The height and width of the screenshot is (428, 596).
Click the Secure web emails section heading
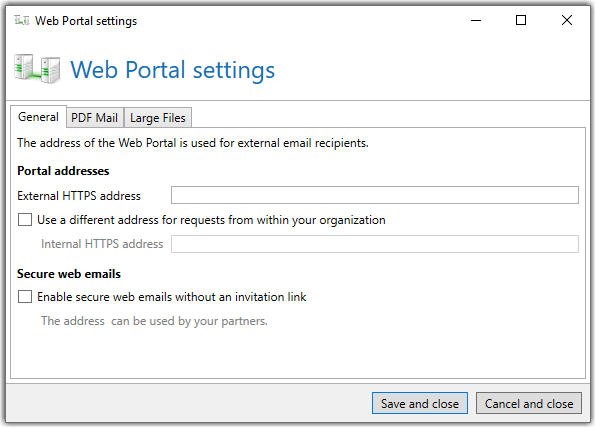(69, 274)
